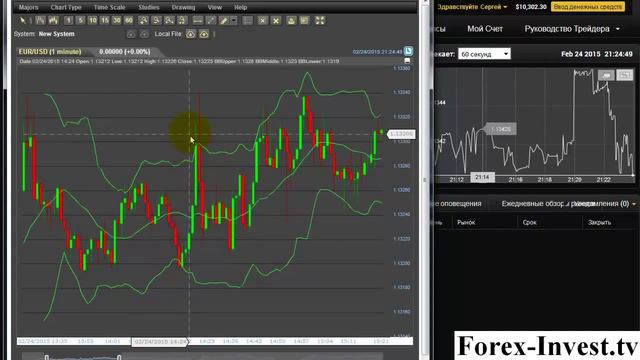Open the Drawing menu
This screenshot has height=360, width=640.
[183, 7]
